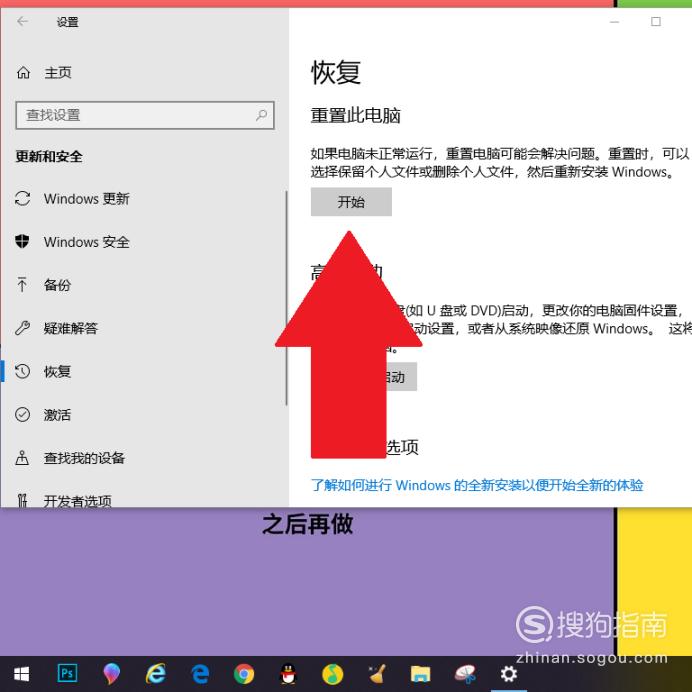Open the 备份 section
The width and height of the screenshot is (692, 692).
57,285
